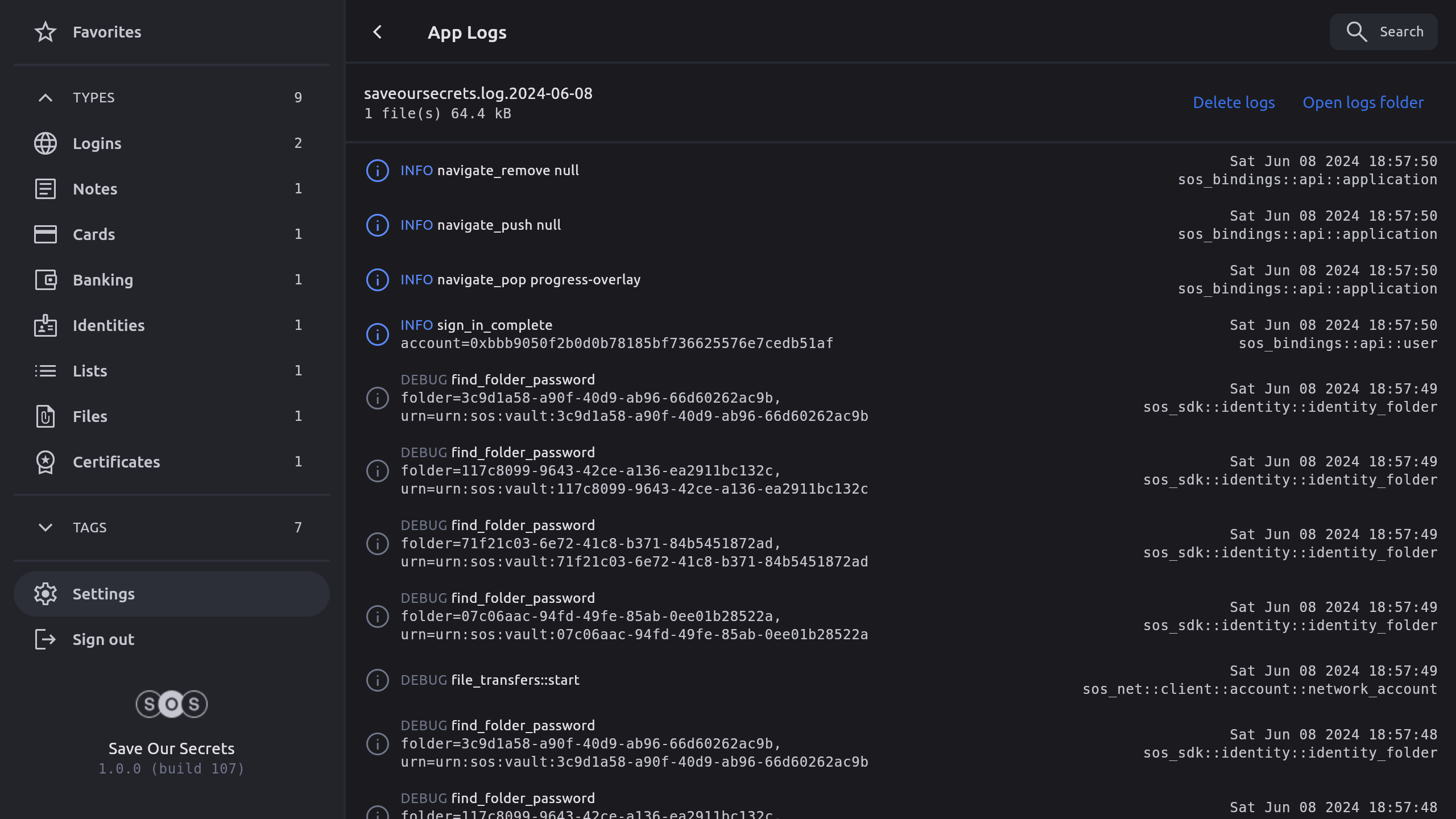Open the Files attachment icon
The width and height of the screenshot is (1456, 819).
click(45, 416)
